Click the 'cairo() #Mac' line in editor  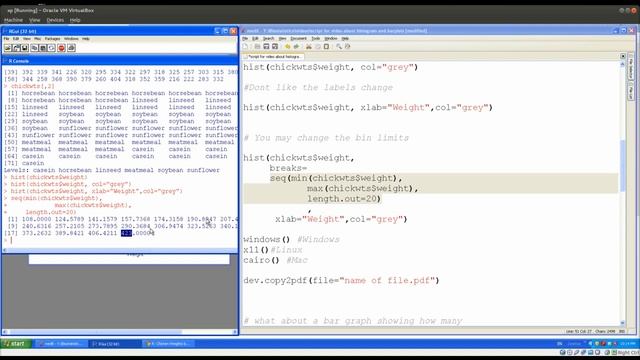pos(276,260)
